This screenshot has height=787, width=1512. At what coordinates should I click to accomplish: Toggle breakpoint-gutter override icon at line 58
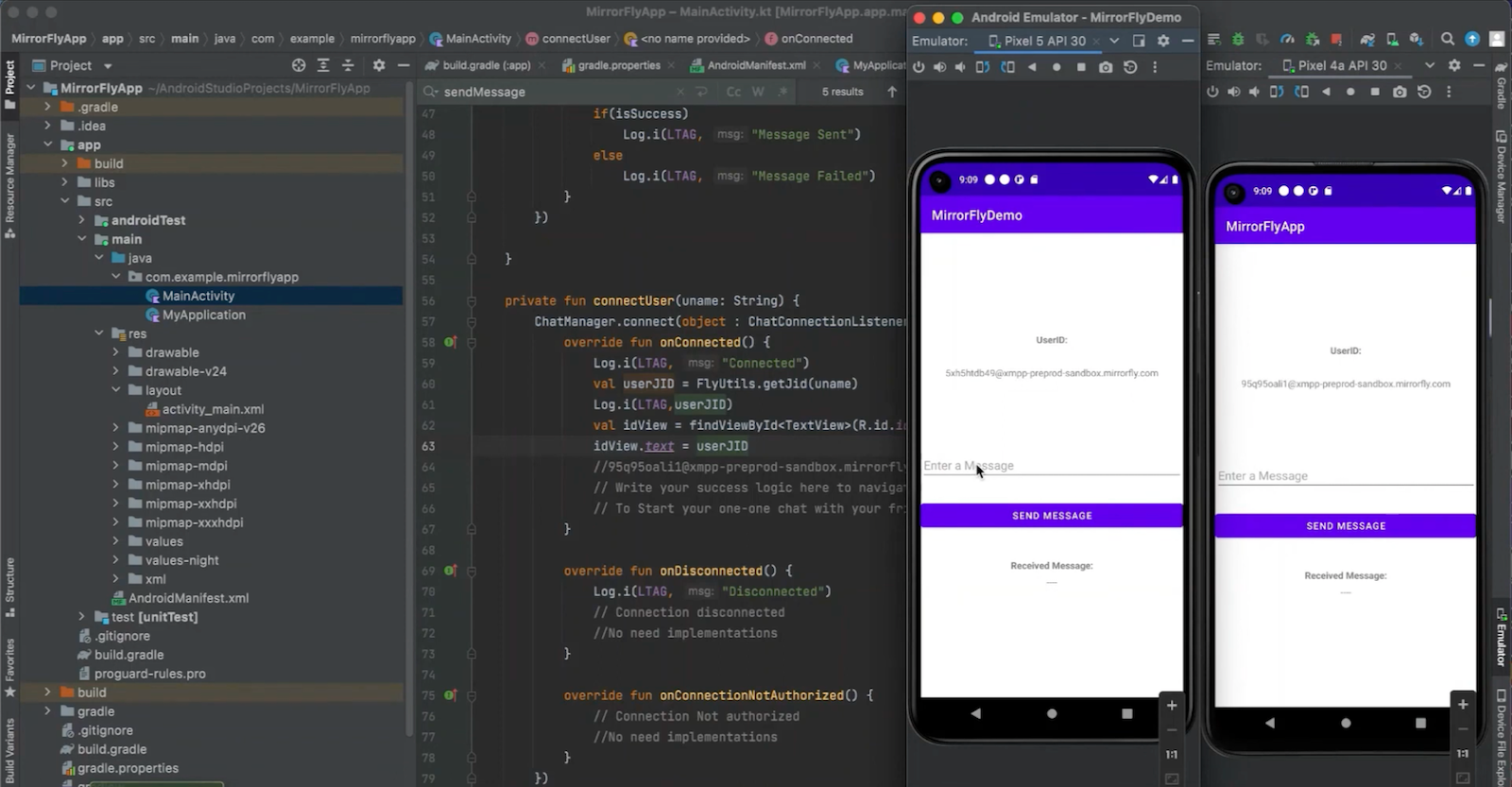451,342
